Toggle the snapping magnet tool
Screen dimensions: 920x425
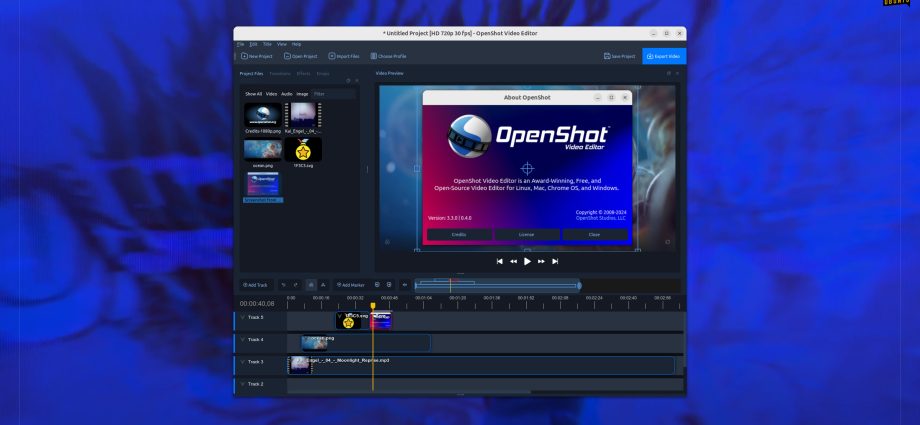click(311, 285)
